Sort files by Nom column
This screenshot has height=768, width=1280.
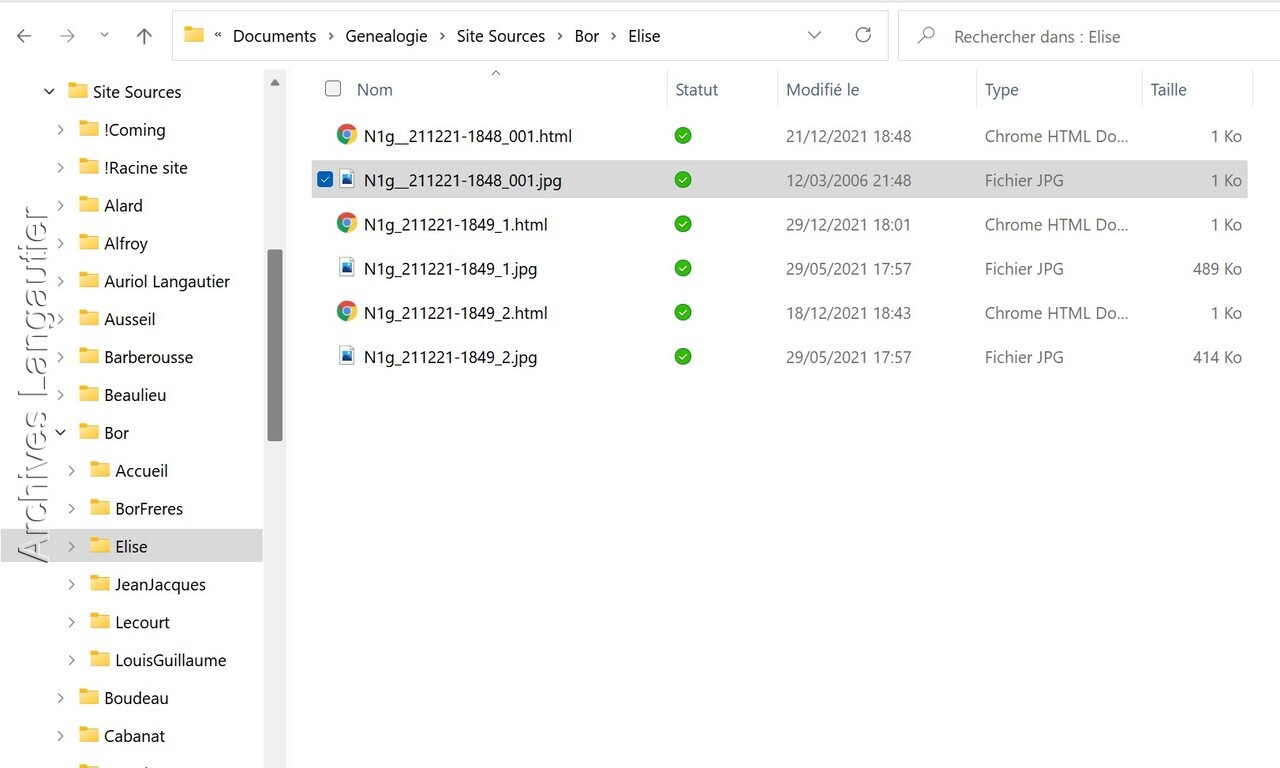pyautogui.click(x=375, y=90)
